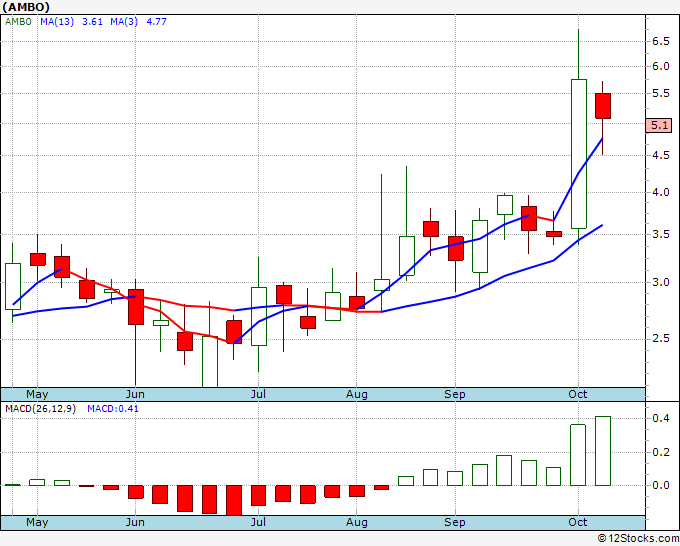Click the MA(13) legend label

coord(57,22)
